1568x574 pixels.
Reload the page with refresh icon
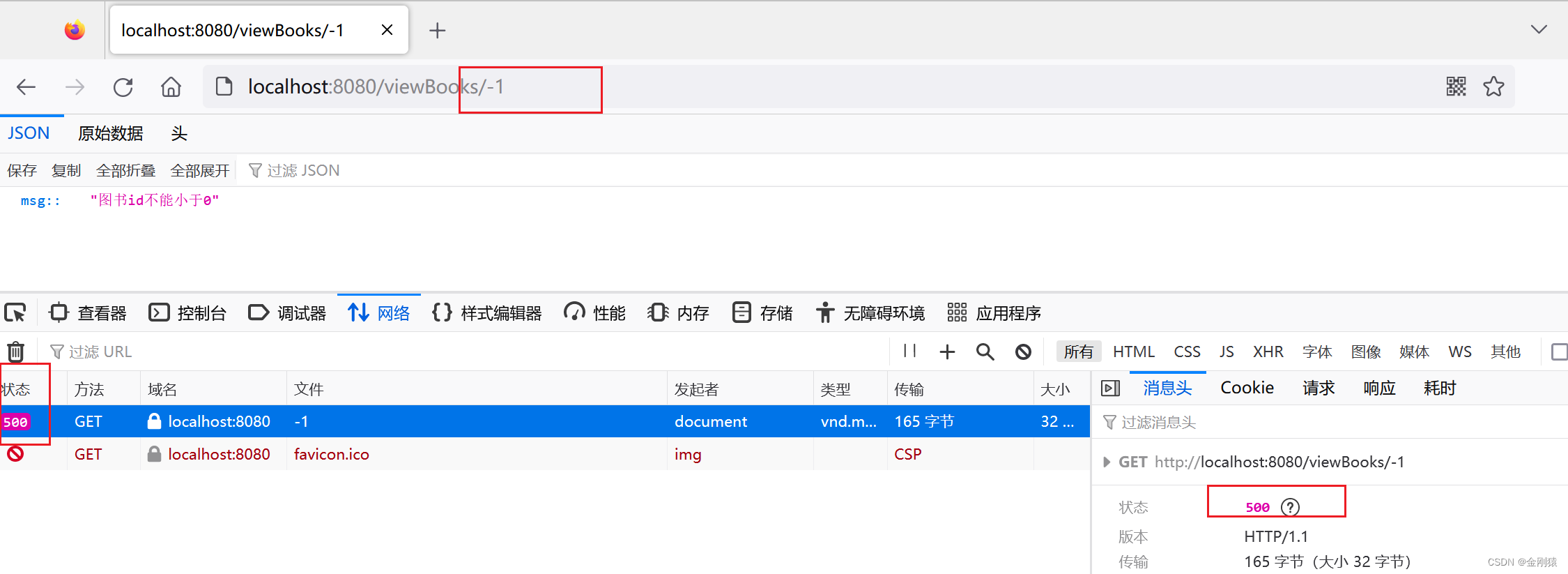tap(123, 87)
